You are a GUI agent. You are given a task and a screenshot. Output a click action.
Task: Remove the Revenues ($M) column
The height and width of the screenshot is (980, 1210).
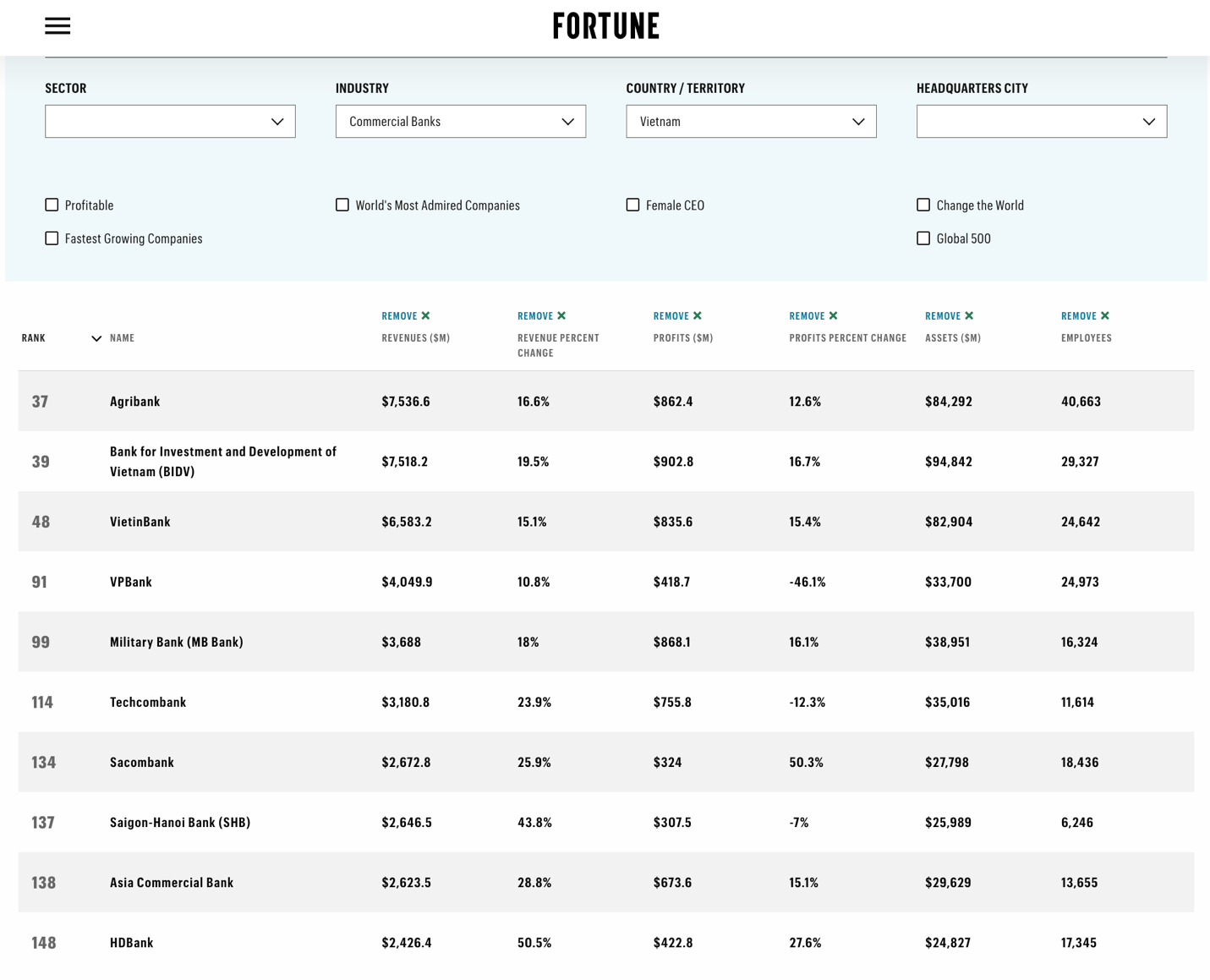point(406,316)
